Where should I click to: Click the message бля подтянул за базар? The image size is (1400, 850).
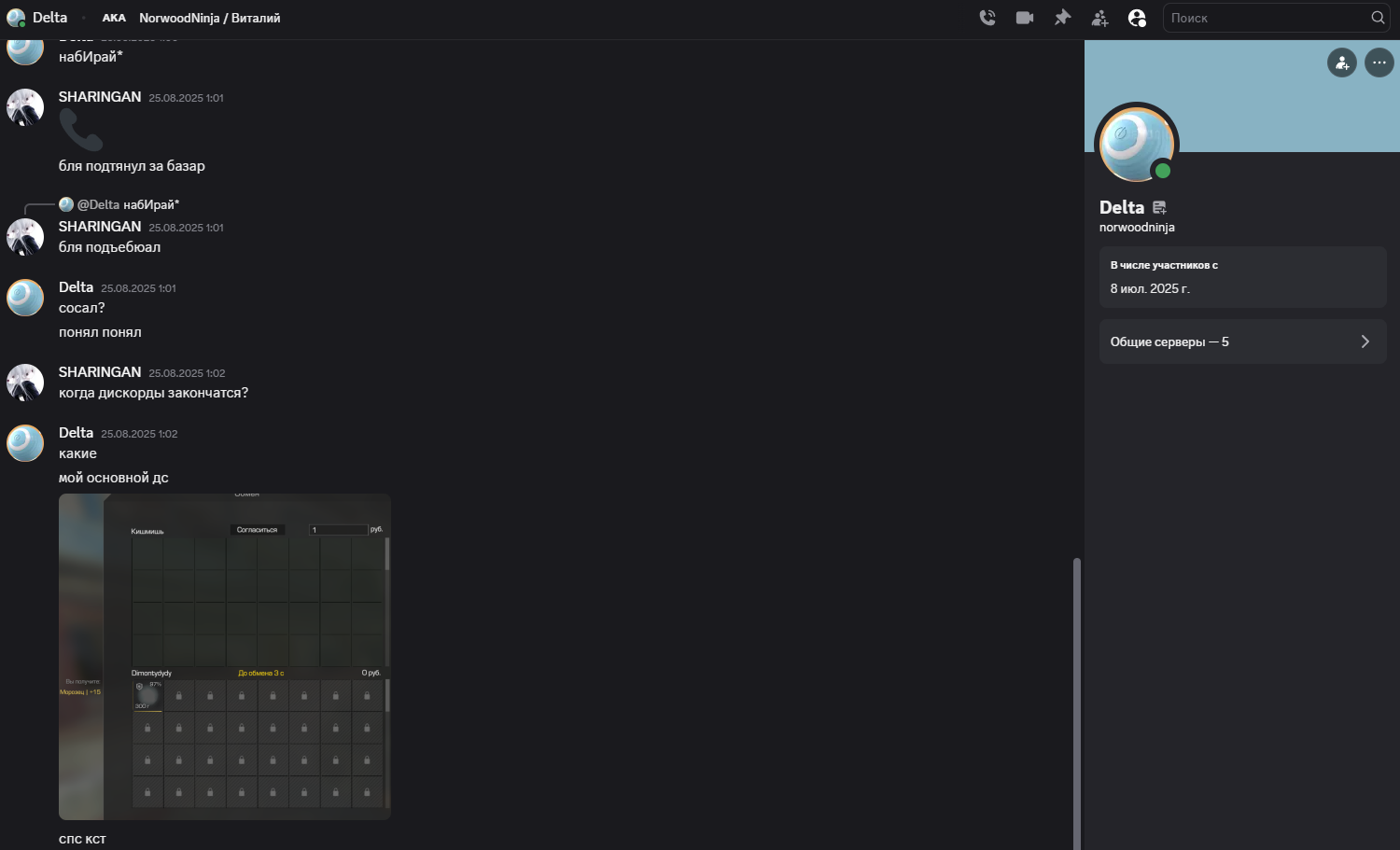pos(132,166)
